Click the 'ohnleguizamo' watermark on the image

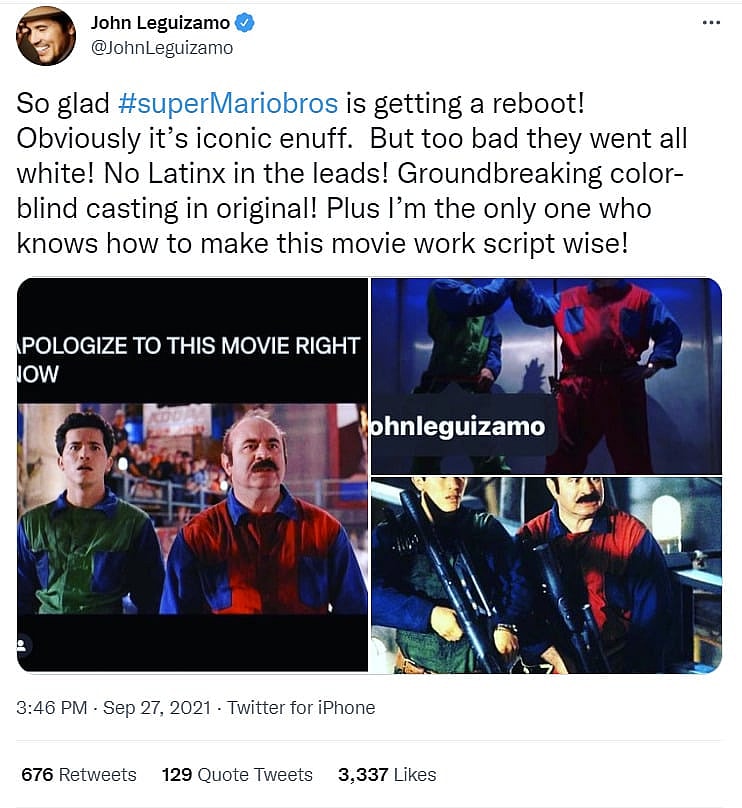click(458, 427)
